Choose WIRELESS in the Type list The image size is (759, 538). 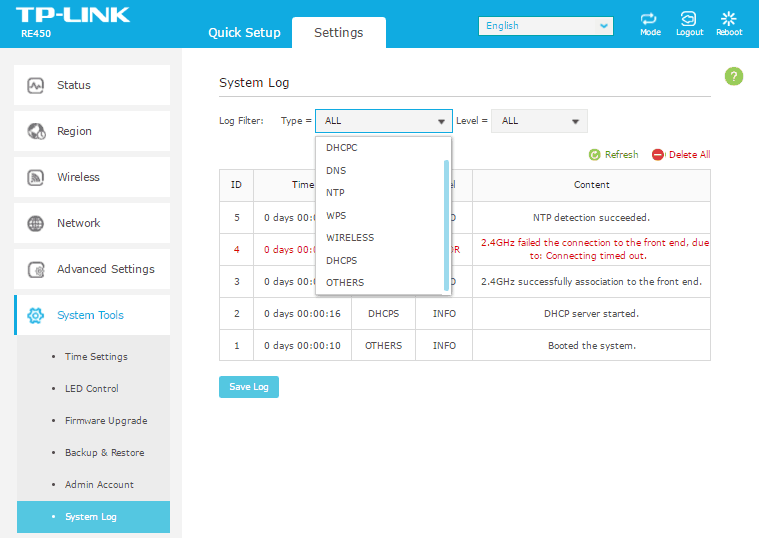coord(350,238)
